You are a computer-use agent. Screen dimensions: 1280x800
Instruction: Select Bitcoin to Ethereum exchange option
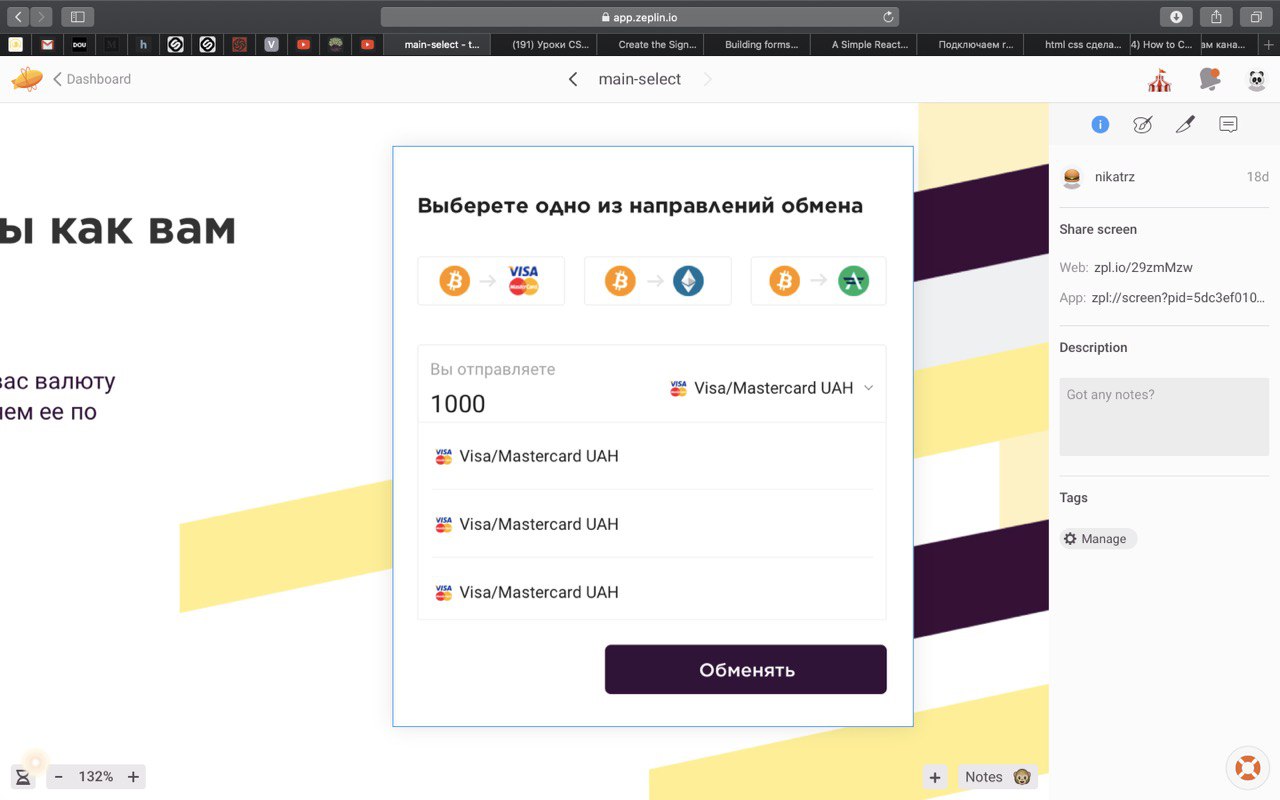pos(657,281)
